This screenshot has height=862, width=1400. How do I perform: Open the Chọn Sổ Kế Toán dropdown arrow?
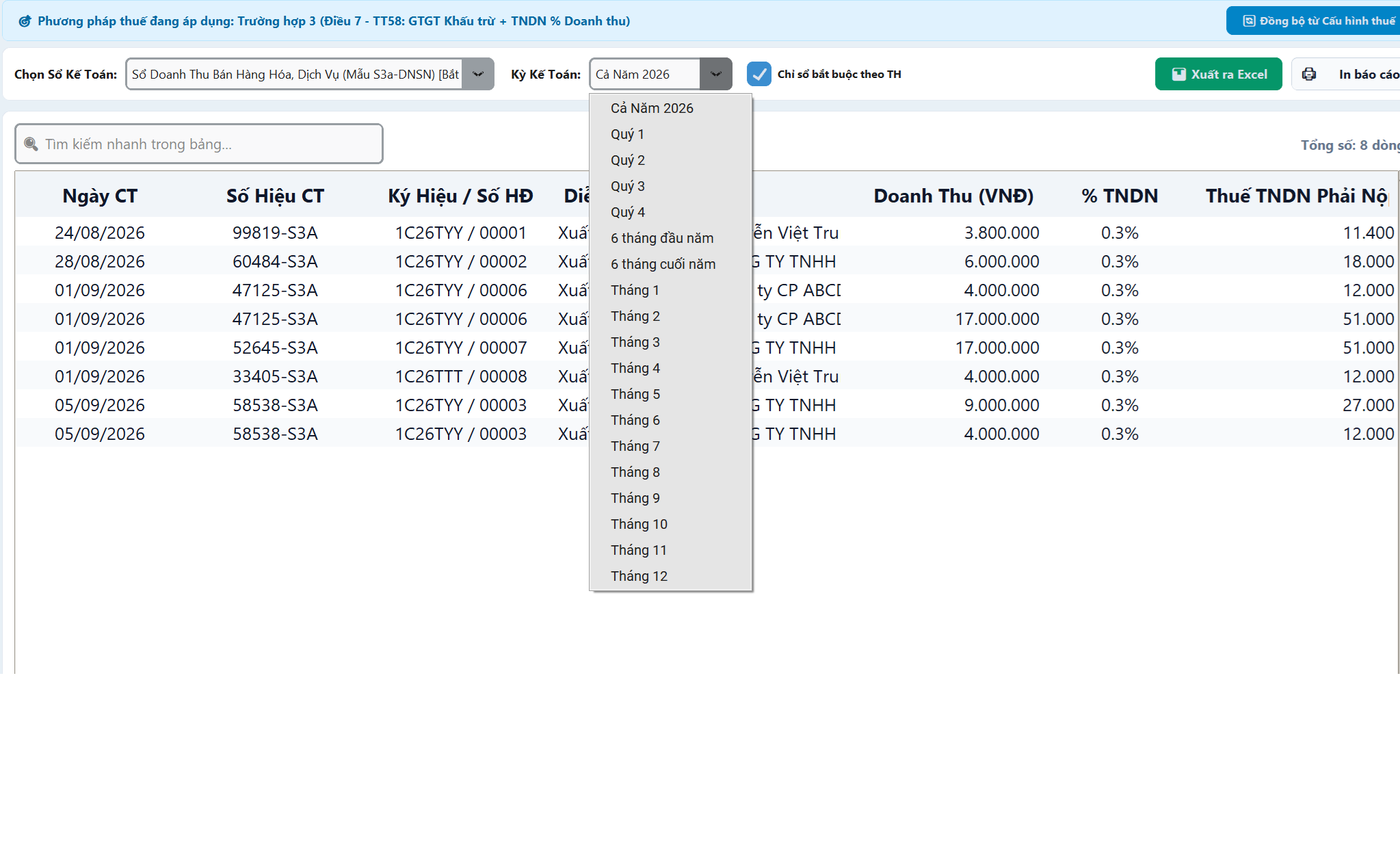pos(478,74)
